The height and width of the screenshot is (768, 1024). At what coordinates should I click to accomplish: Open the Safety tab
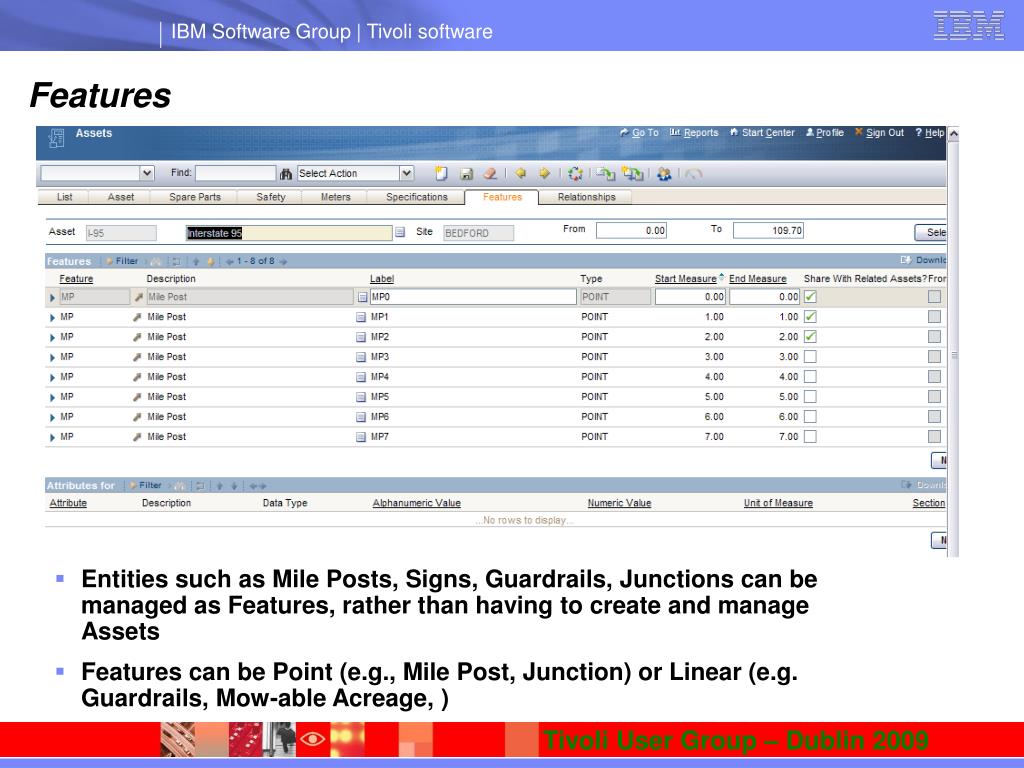click(270, 197)
